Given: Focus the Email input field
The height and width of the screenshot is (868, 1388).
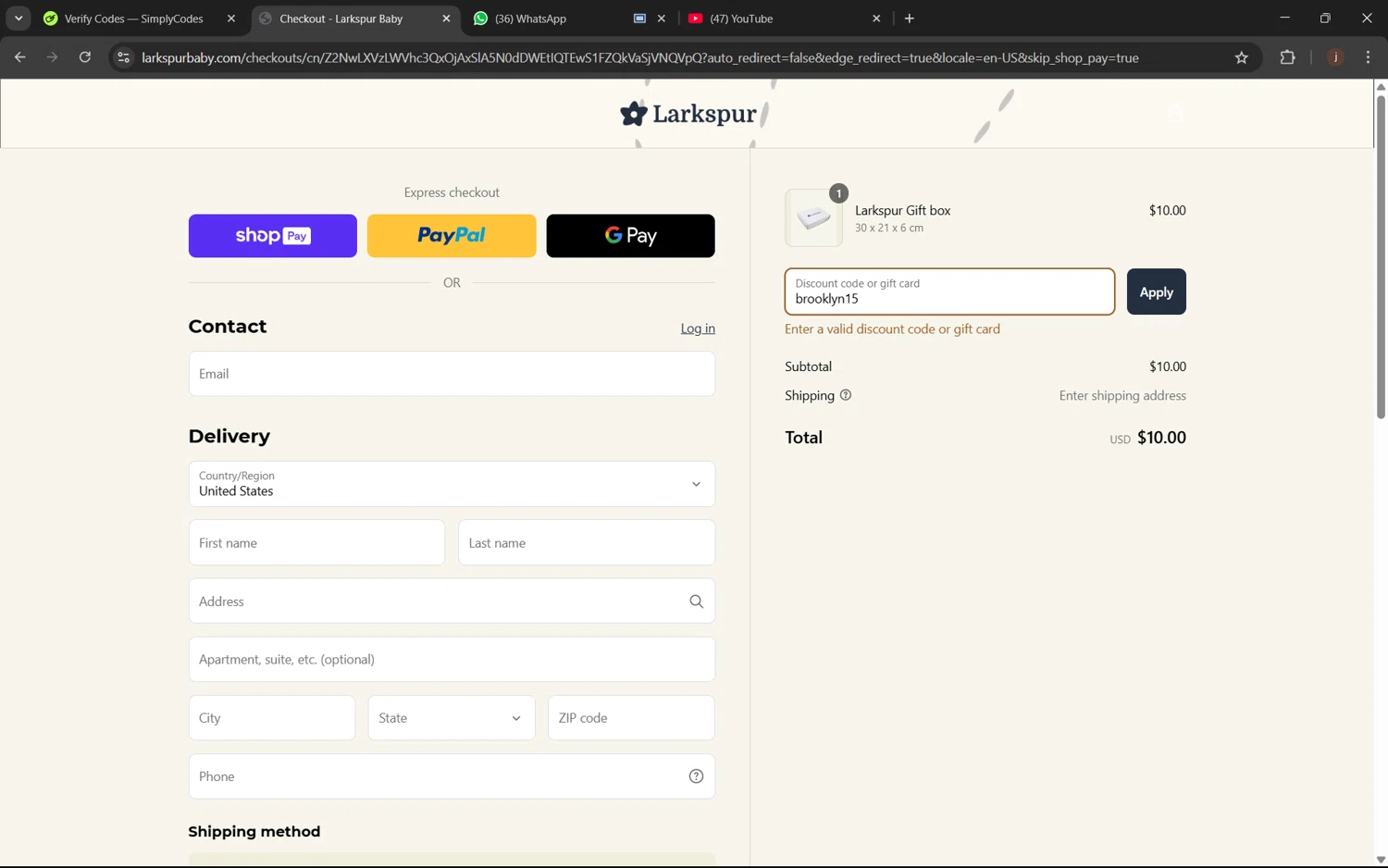Looking at the screenshot, I should (452, 374).
